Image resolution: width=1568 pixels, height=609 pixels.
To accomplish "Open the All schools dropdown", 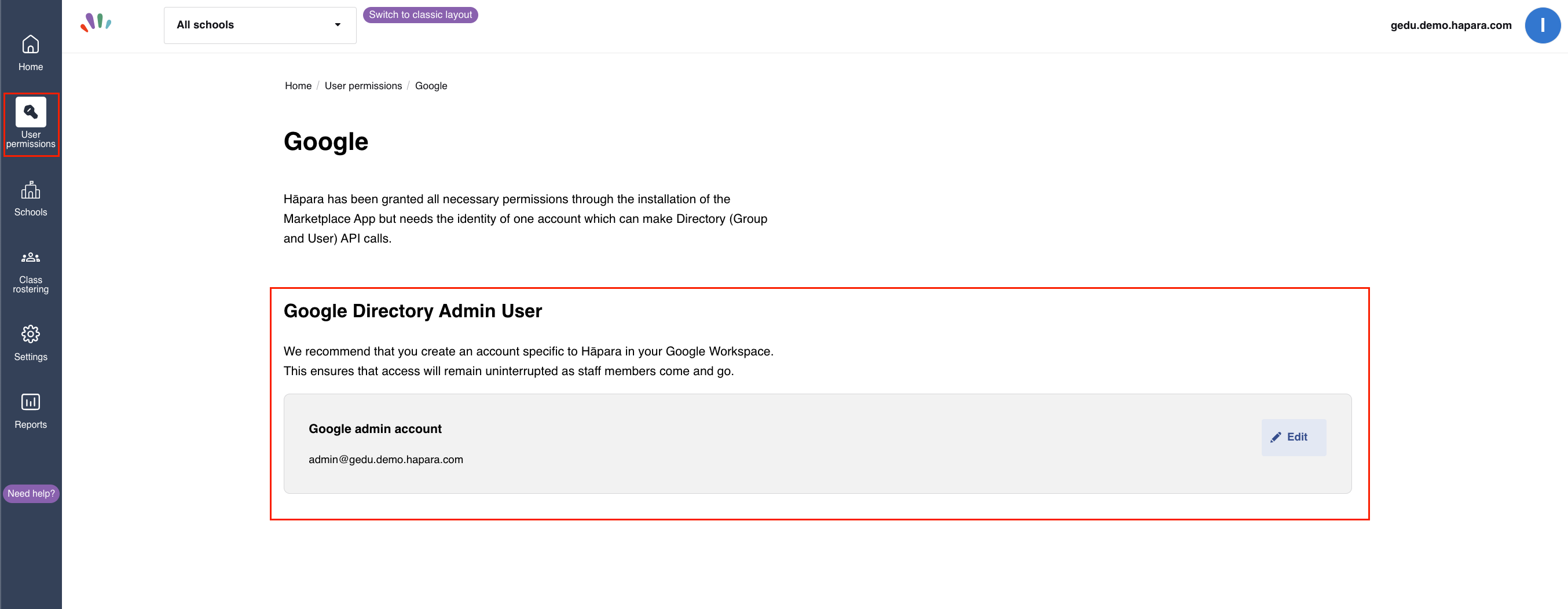I will 260,25.
